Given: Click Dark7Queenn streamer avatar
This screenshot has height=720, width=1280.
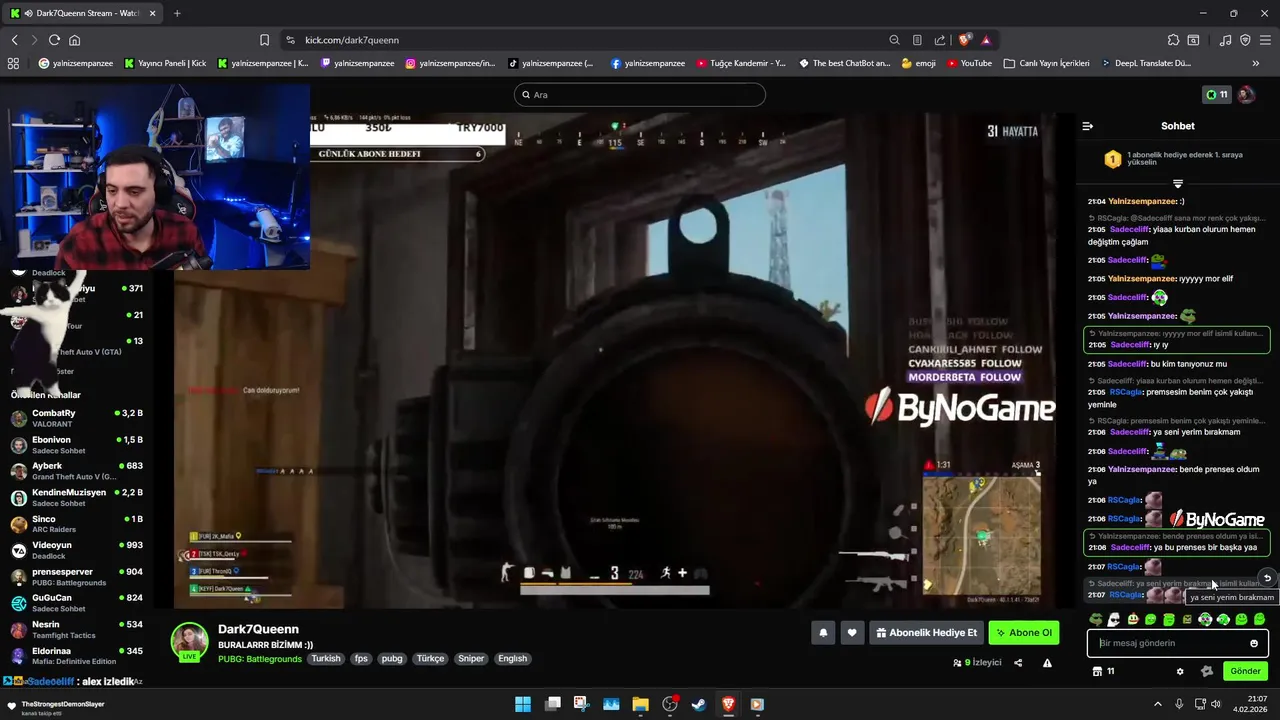Looking at the screenshot, I should click(x=189, y=641).
